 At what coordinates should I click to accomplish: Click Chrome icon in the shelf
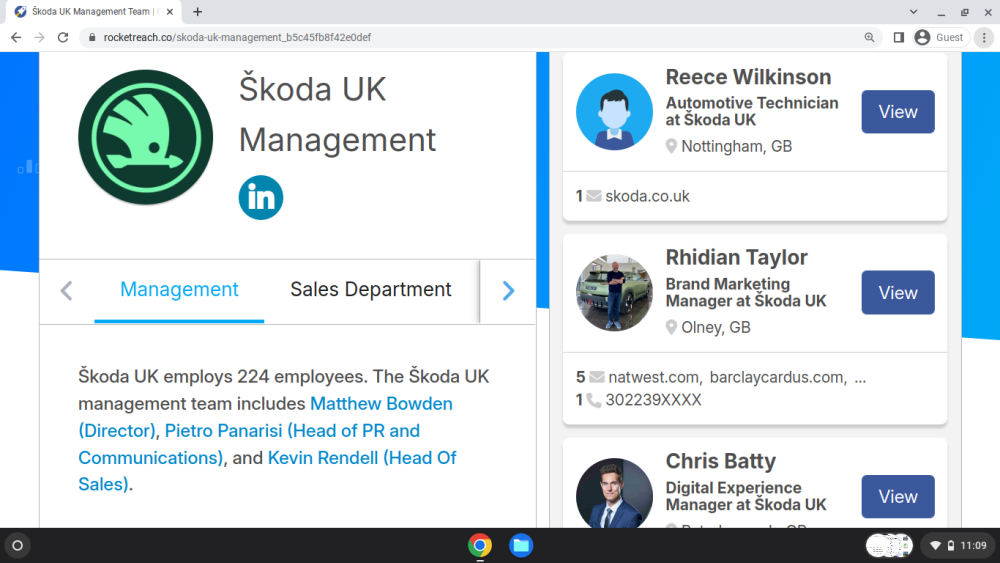click(x=480, y=545)
